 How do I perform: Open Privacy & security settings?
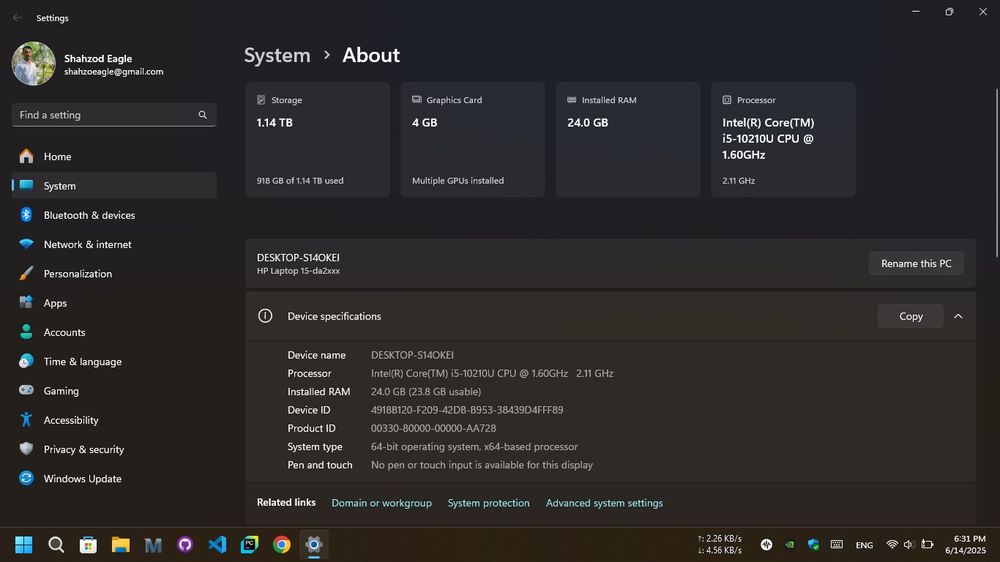coord(114,450)
